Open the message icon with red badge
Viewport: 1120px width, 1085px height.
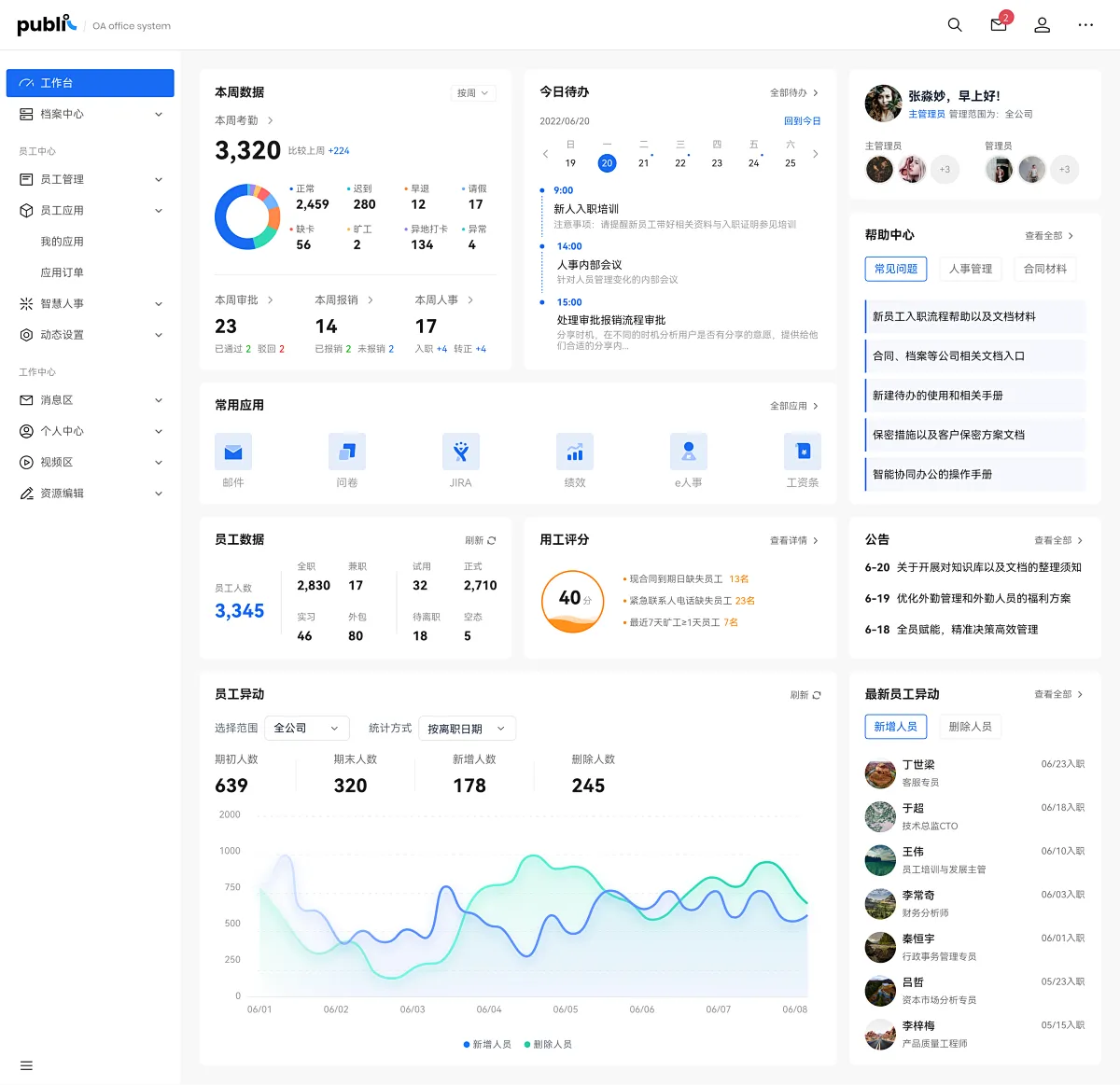point(998,25)
